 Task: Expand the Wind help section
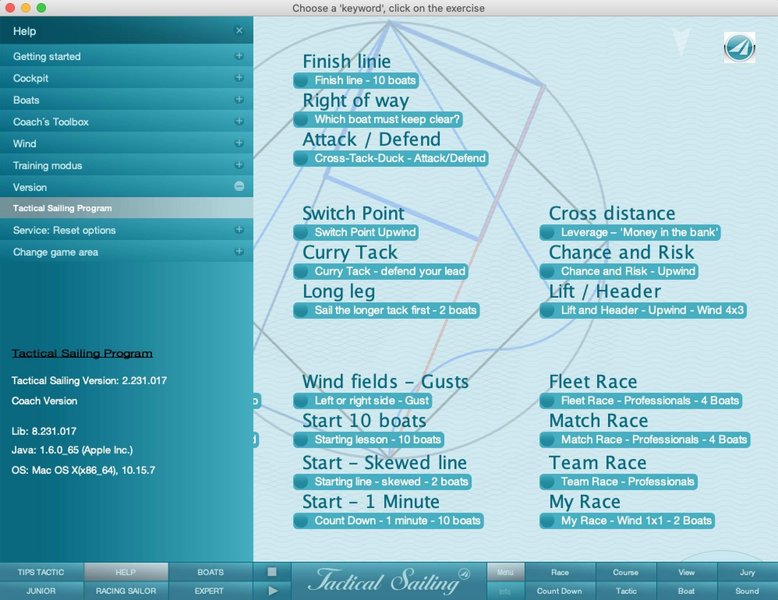tap(239, 143)
